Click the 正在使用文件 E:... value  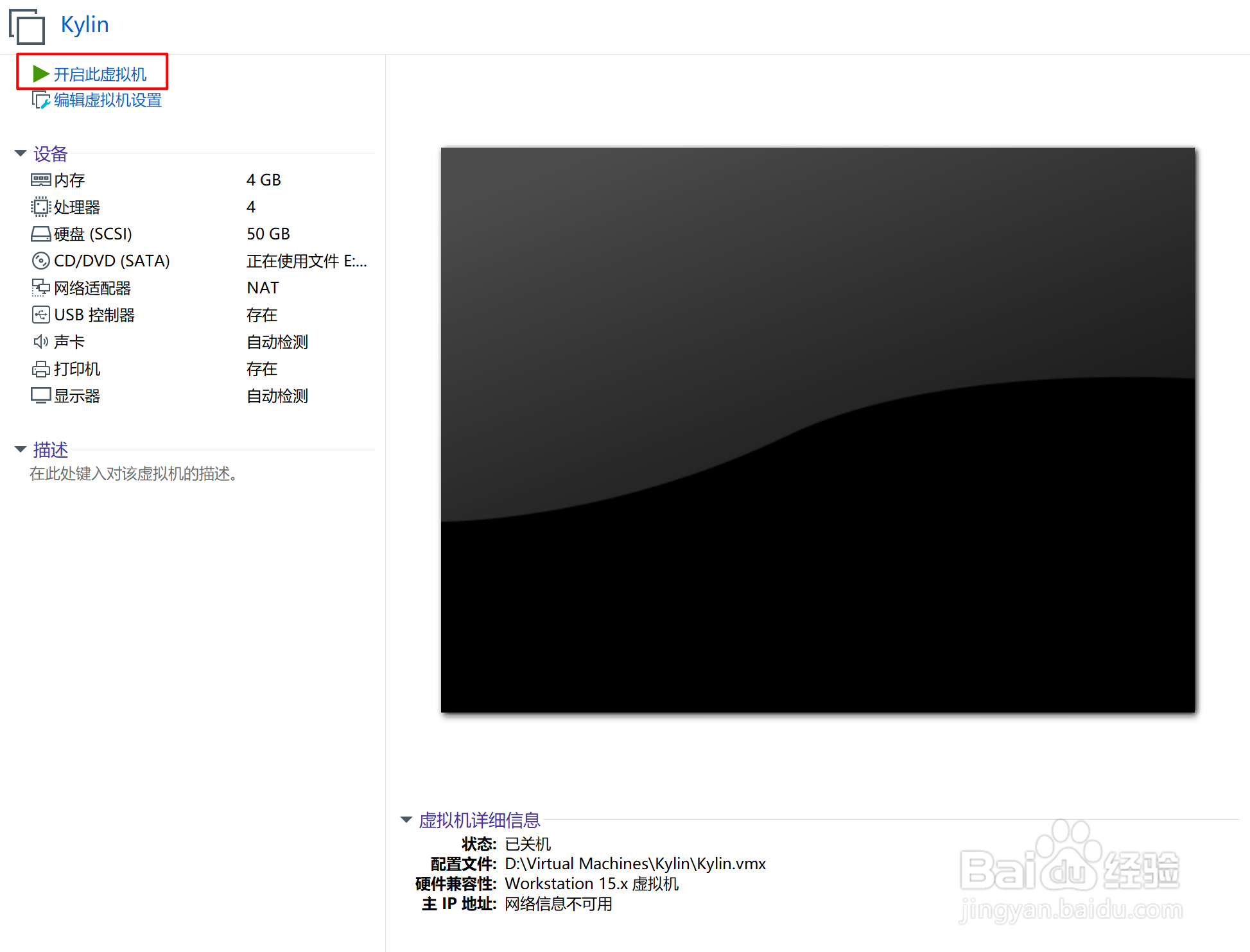307,261
